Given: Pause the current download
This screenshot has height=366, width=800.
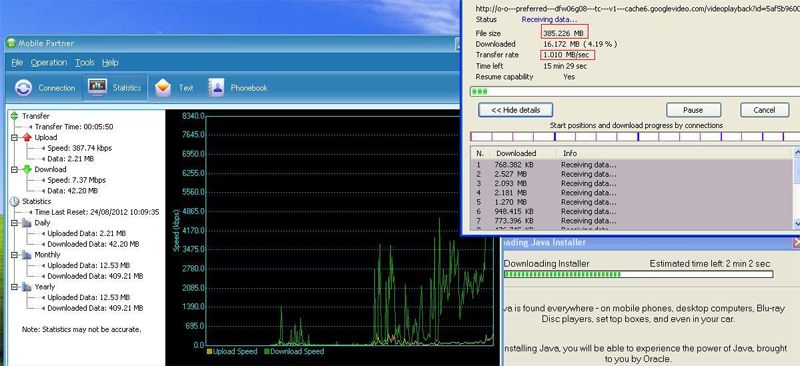Looking at the screenshot, I should [693, 110].
